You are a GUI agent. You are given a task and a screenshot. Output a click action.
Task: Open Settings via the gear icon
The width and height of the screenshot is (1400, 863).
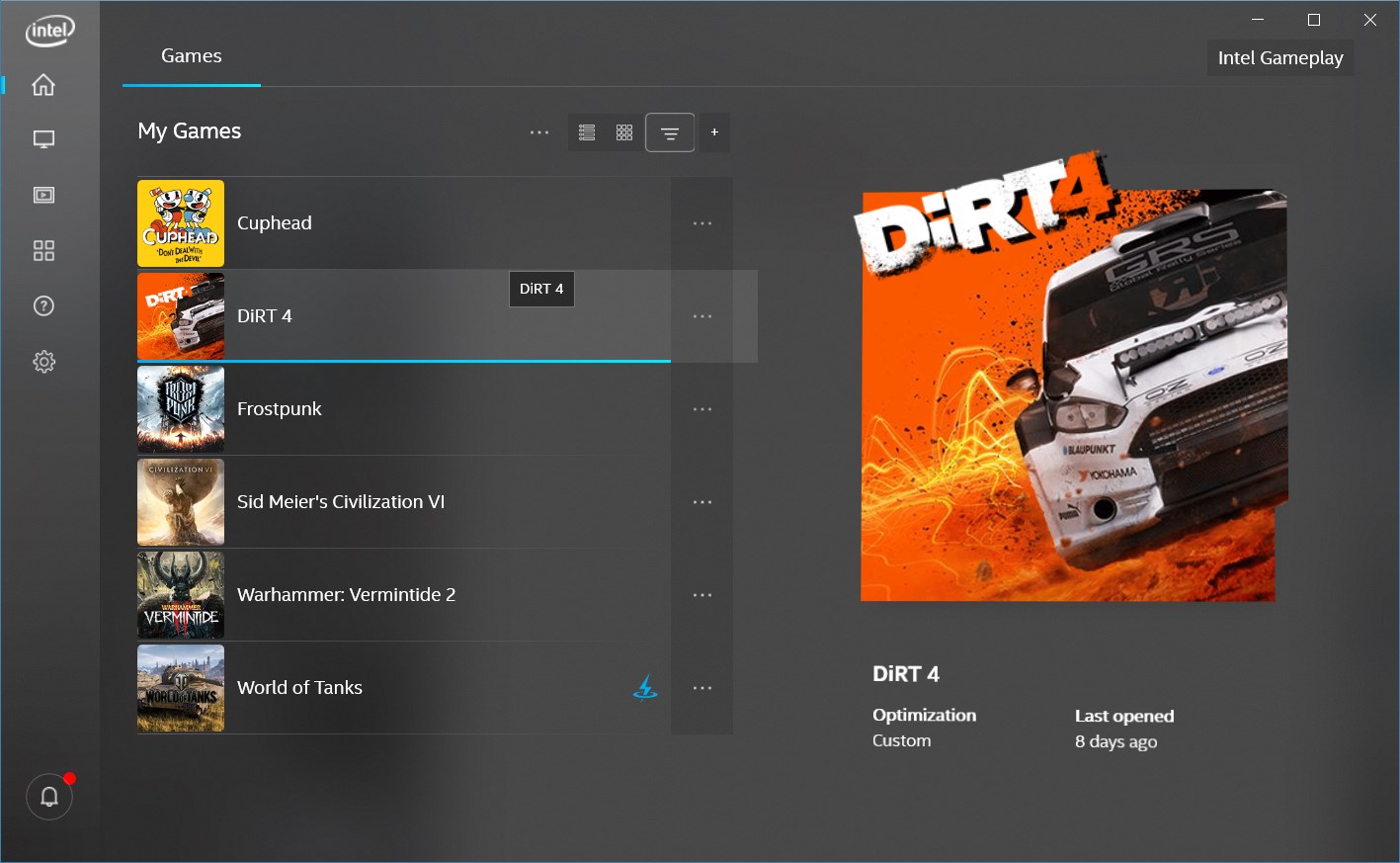click(43, 361)
